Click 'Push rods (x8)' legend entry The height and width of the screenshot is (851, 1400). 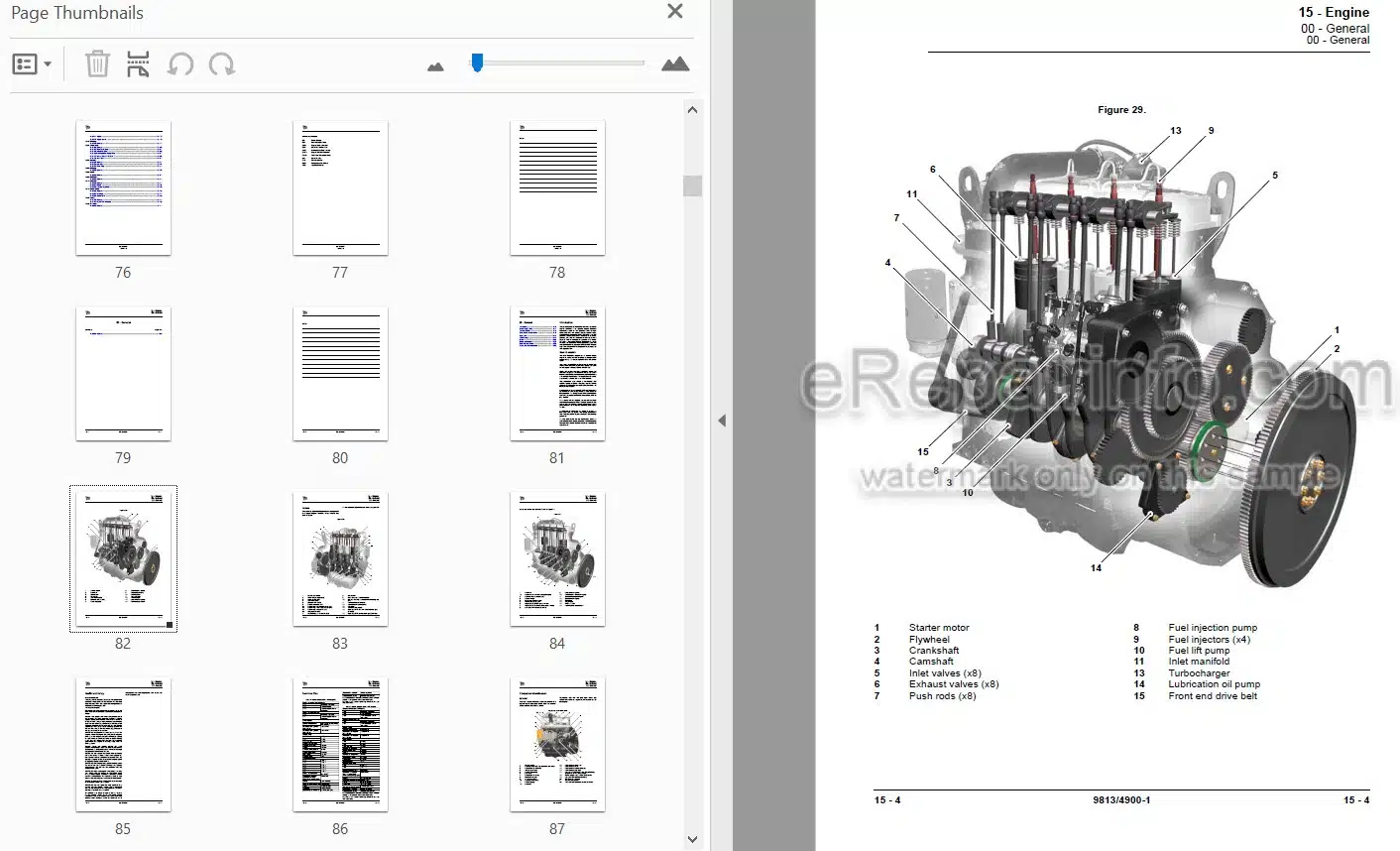[x=942, y=696]
